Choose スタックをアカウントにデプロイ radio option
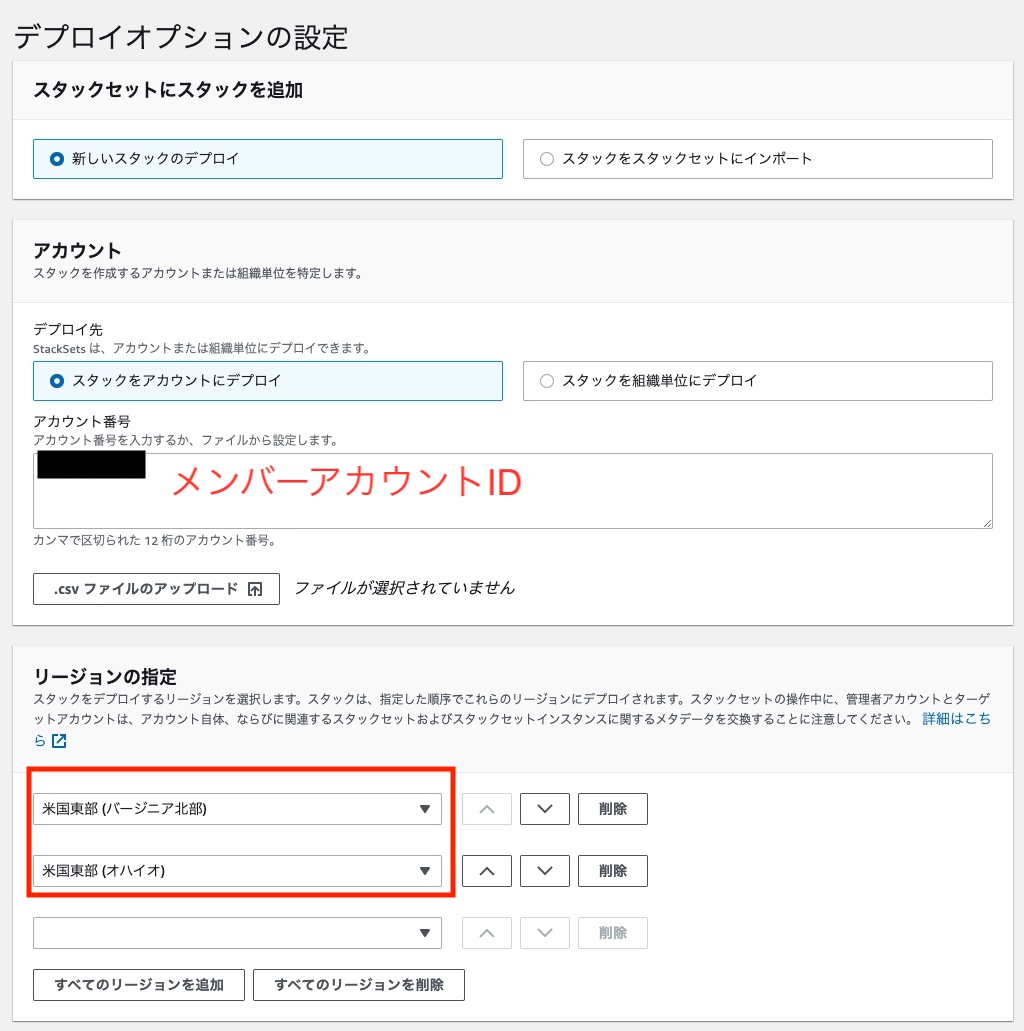Image resolution: width=1024 pixels, height=1031 pixels. (x=268, y=381)
